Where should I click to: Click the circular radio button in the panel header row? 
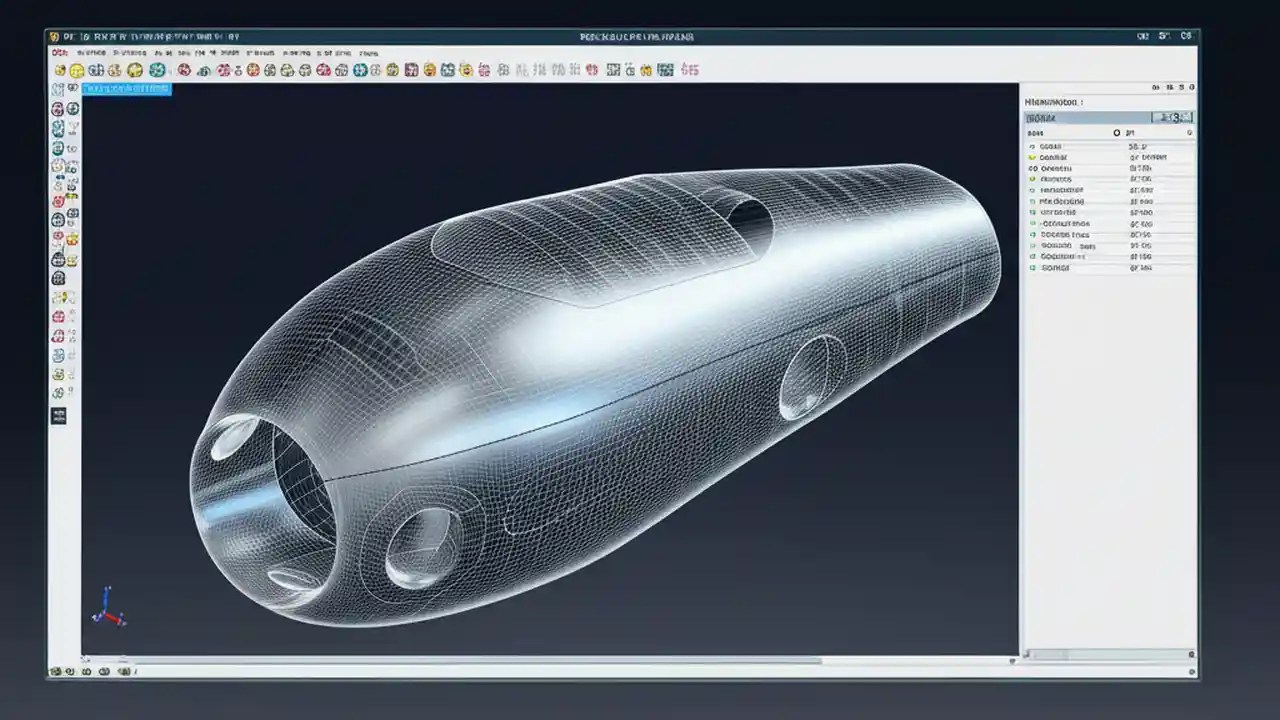[1117, 132]
